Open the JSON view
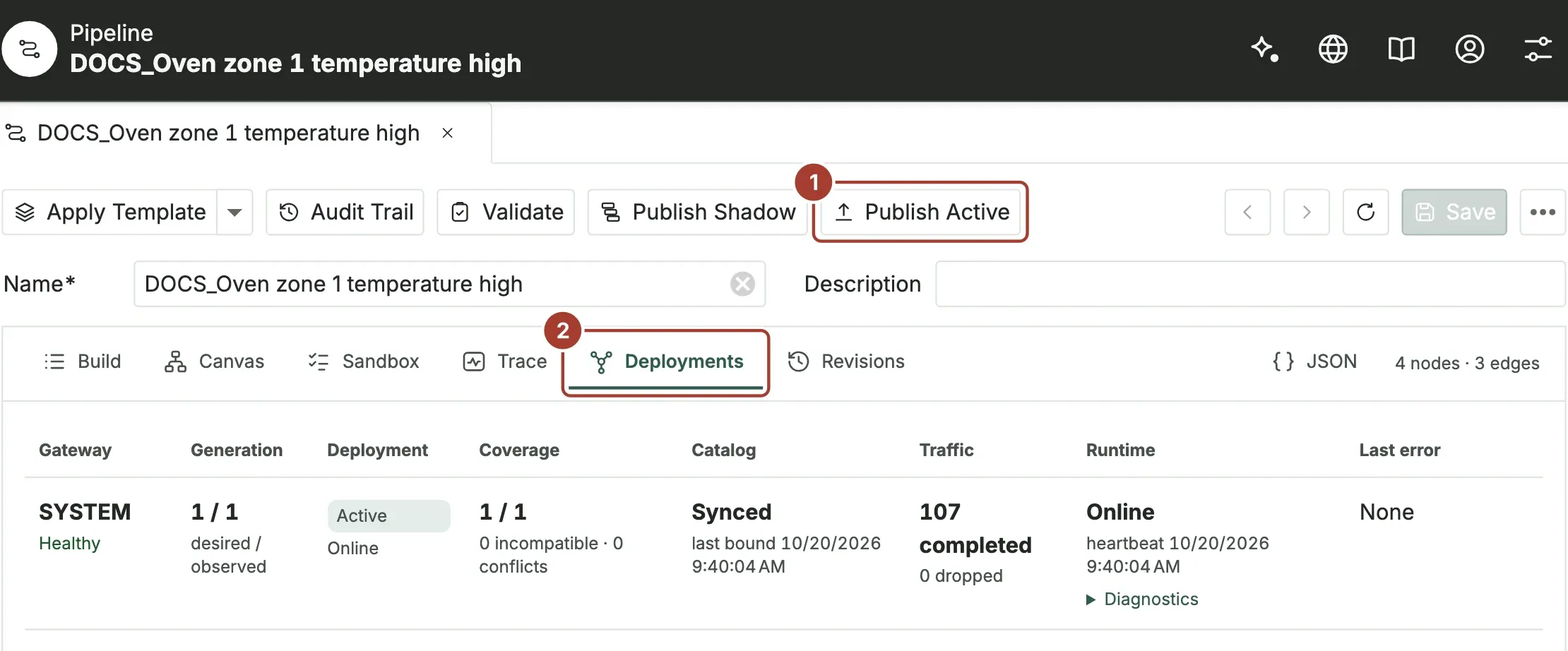 click(x=1314, y=362)
